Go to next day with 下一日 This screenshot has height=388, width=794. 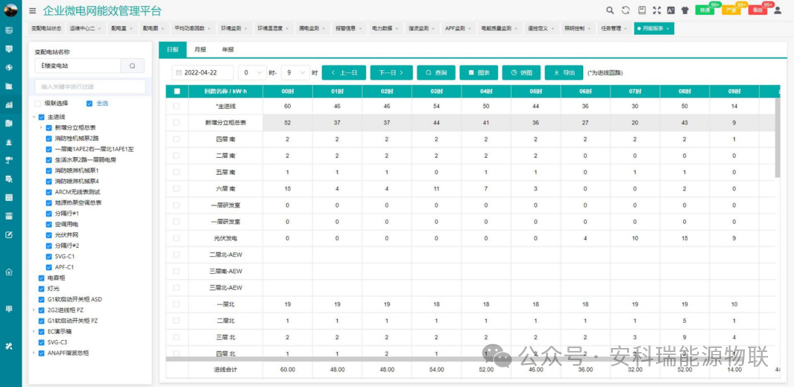[x=391, y=73]
